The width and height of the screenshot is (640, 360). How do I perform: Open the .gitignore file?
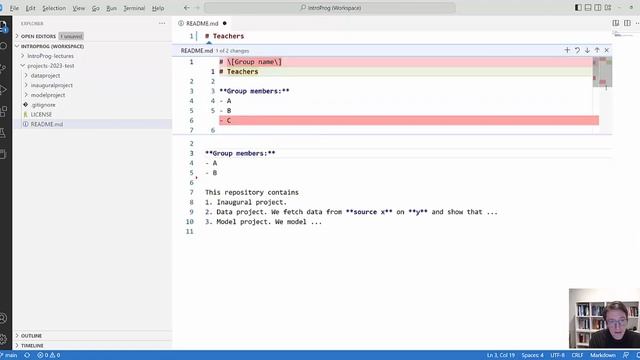(43, 105)
